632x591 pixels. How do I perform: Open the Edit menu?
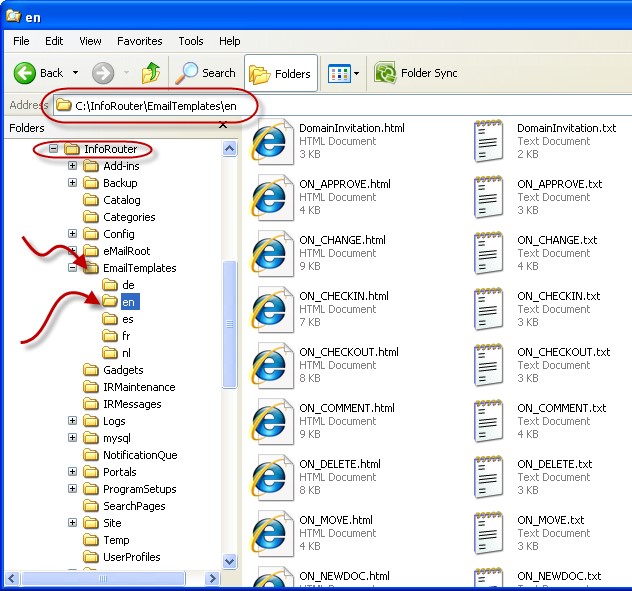[54, 41]
